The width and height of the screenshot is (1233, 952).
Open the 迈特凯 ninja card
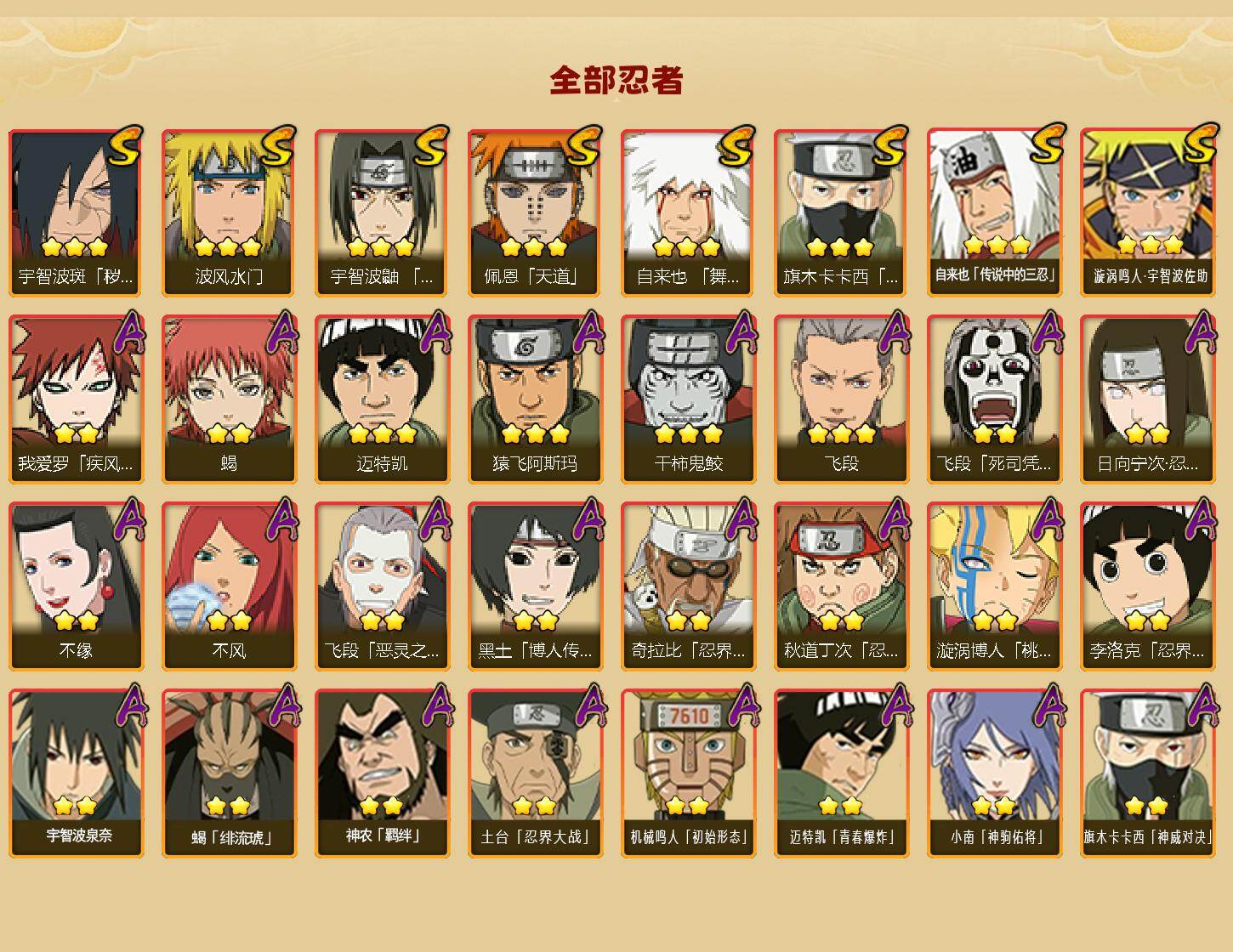(x=382, y=399)
